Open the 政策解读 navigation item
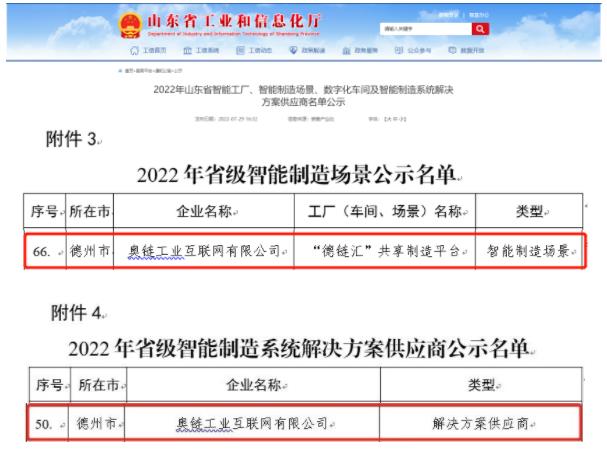 pos(313,50)
